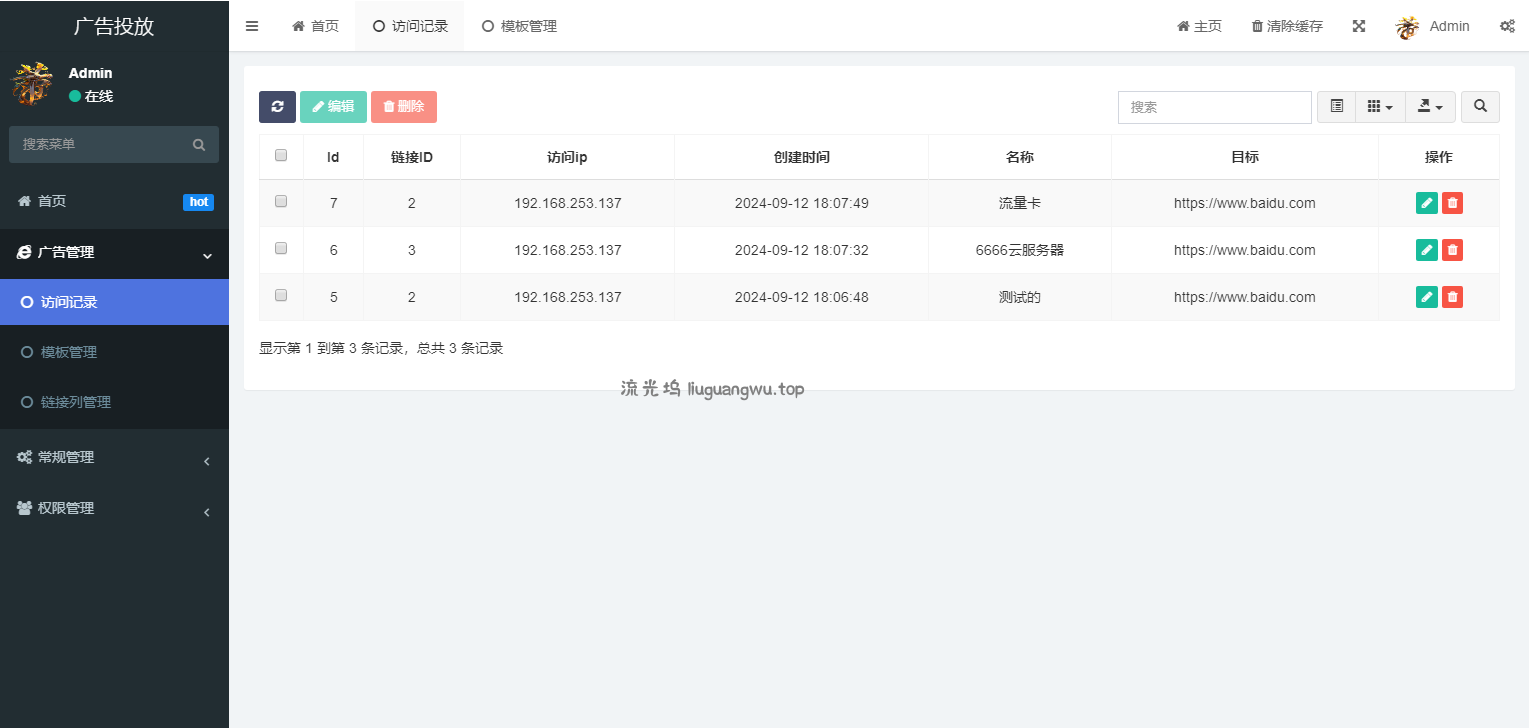Open the columns visibility dropdown
The image size is (1529, 728).
(x=1380, y=107)
